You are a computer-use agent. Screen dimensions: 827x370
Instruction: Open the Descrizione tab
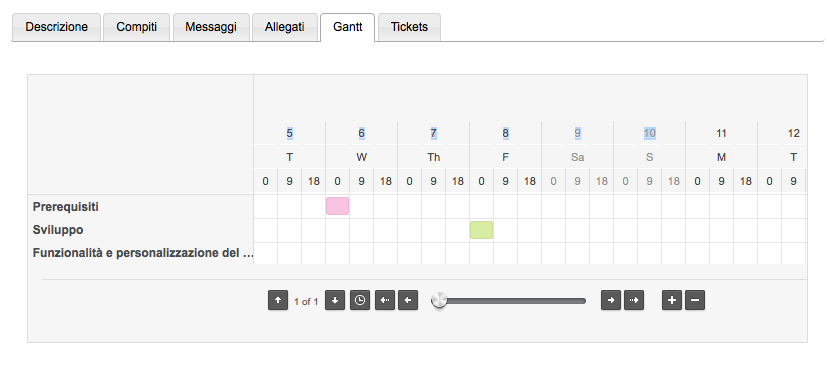pyautogui.click(x=56, y=27)
